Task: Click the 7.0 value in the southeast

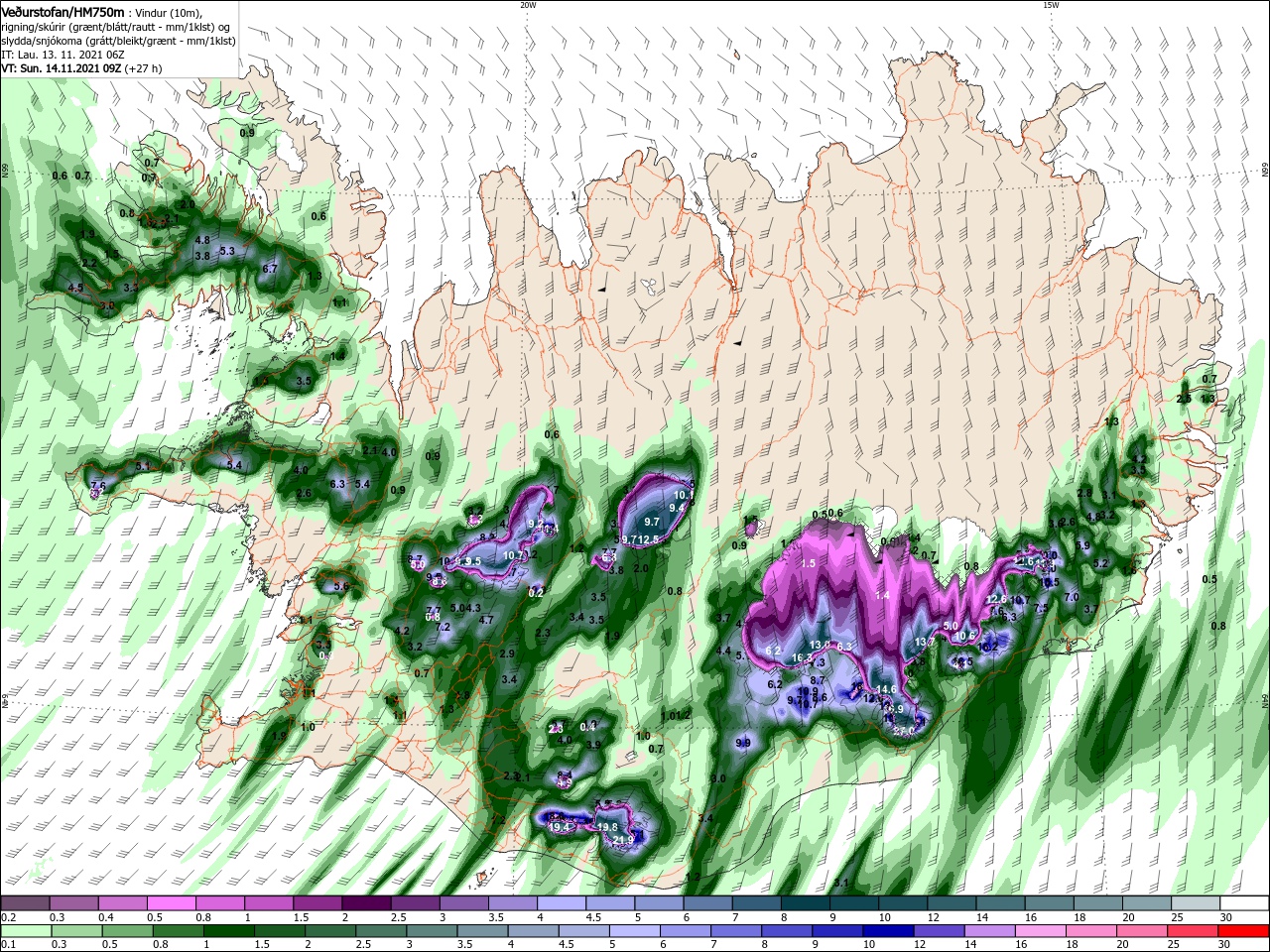Action: click(1071, 598)
